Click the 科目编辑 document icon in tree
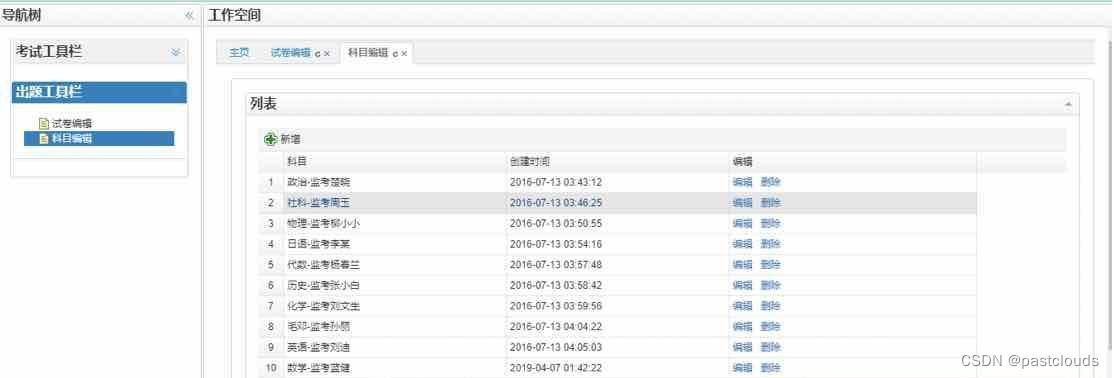This screenshot has height=378, width=1114. click(43, 139)
